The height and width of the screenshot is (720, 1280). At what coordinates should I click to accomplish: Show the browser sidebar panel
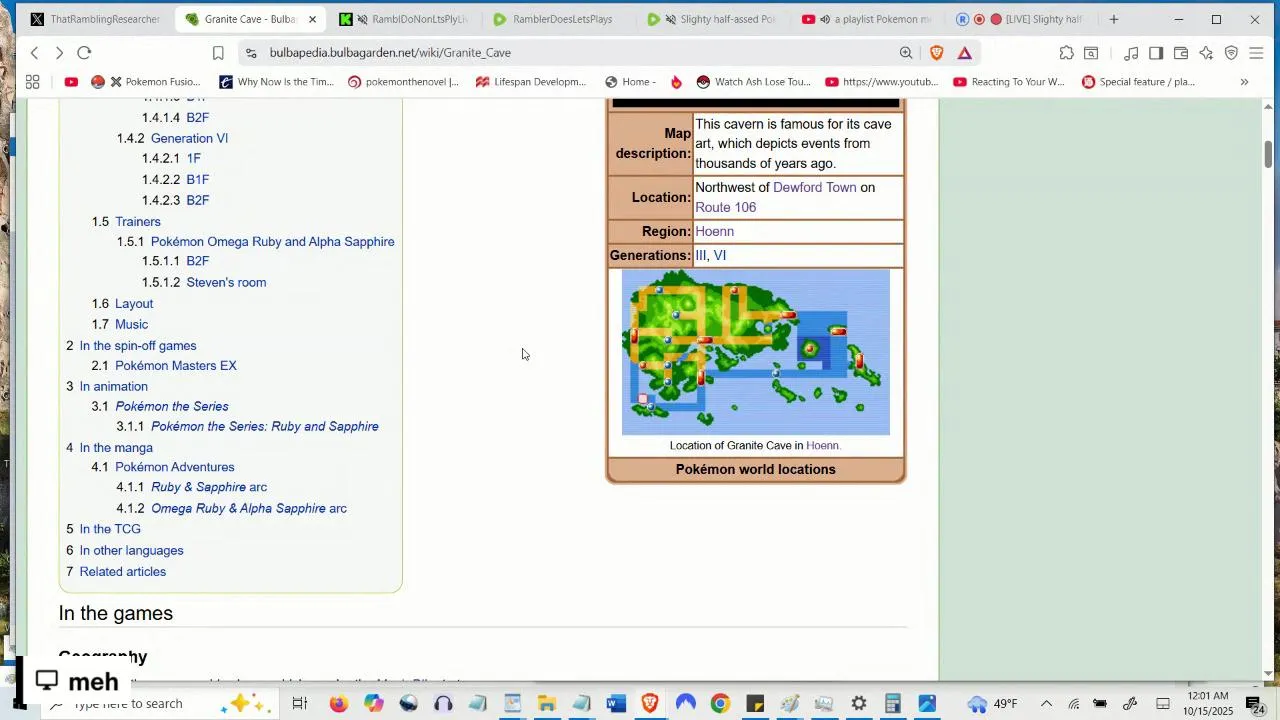click(x=1156, y=53)
